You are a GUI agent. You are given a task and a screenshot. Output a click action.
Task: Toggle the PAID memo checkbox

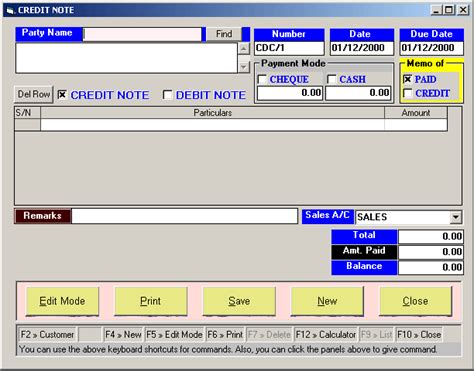[x=407, y=79]
